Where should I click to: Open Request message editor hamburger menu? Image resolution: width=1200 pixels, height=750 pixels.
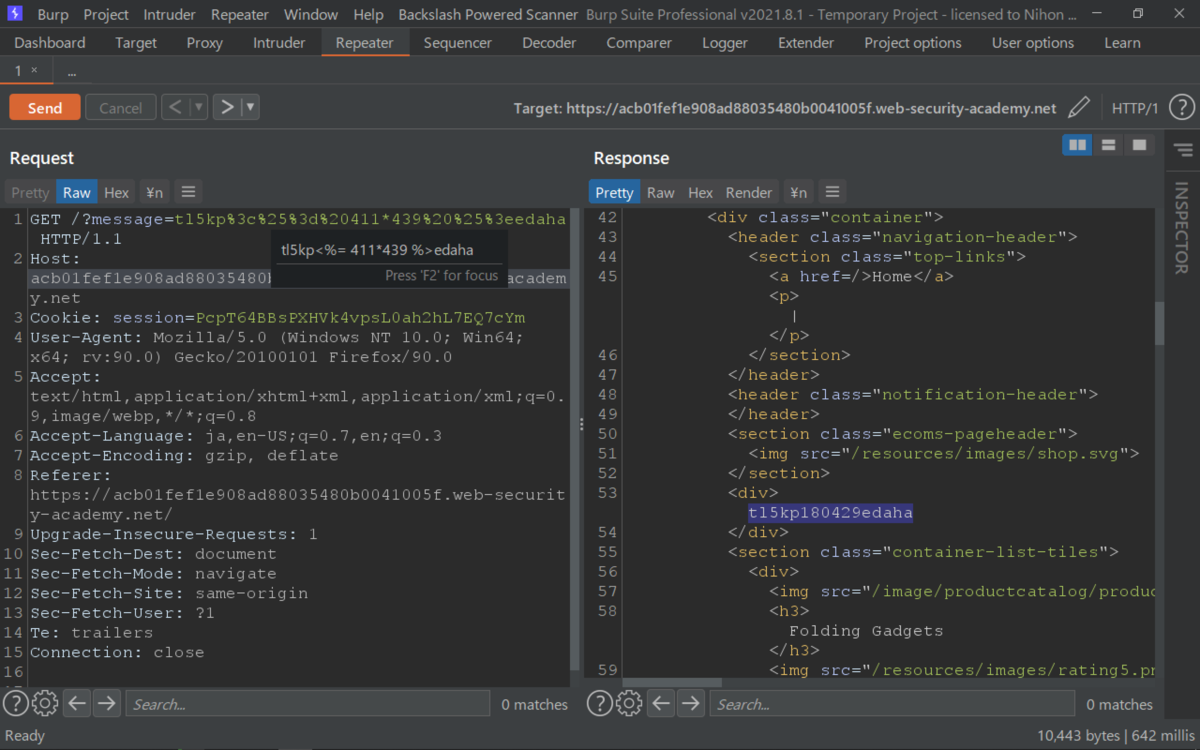pos(188,192)
